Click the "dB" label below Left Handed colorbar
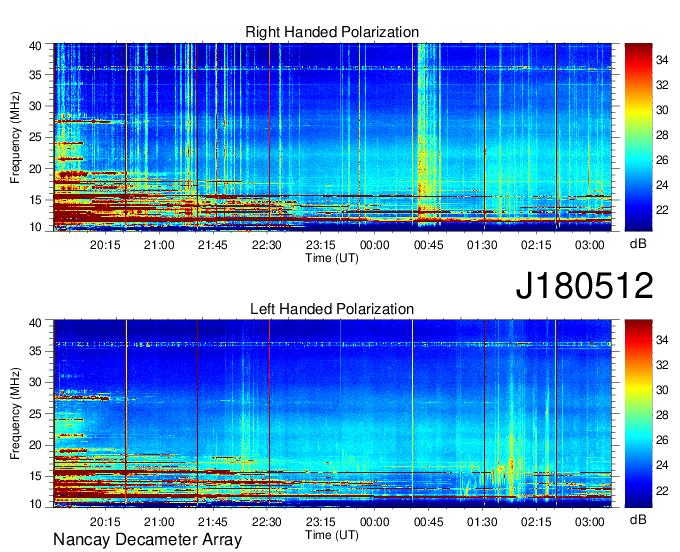 pos(638,520)
